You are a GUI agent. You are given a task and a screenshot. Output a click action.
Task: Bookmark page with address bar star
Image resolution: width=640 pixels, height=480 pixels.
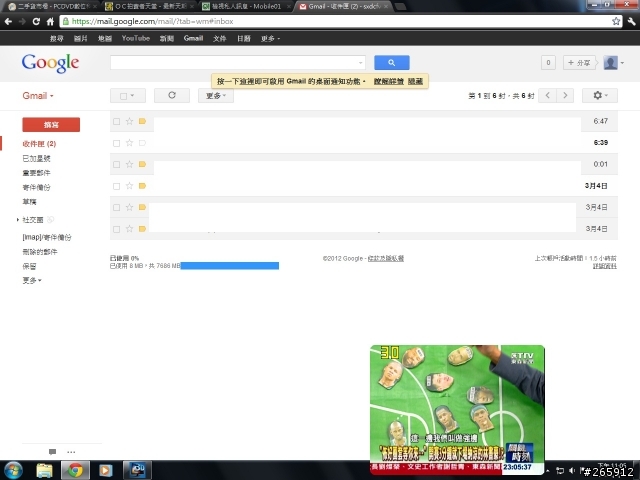coord(616,21)
